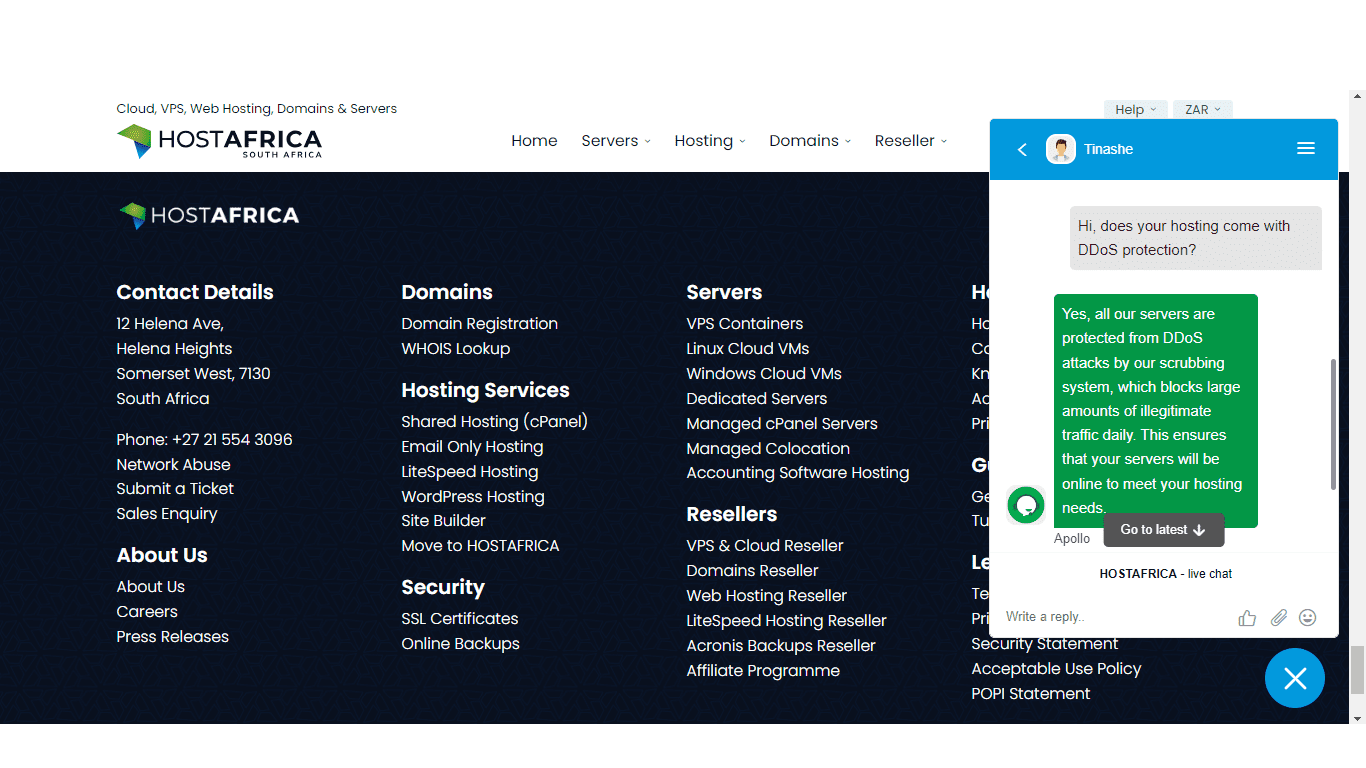Open Domain Registration link

tap(479, 324)
